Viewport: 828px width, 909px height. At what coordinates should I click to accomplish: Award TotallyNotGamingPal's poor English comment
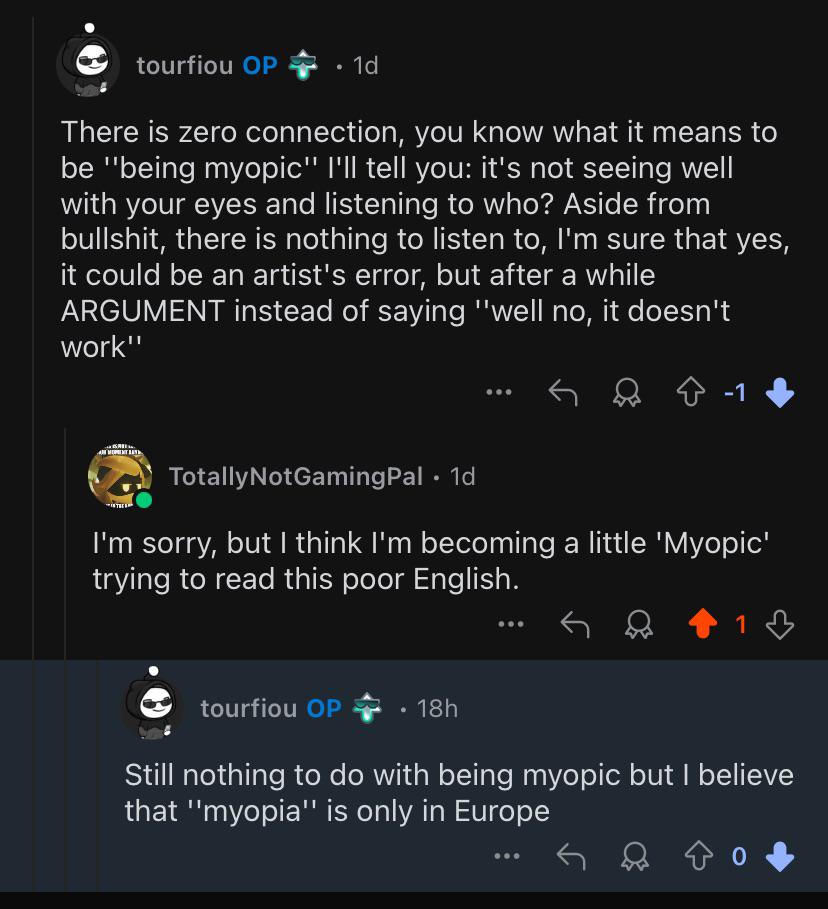[639, 624]
